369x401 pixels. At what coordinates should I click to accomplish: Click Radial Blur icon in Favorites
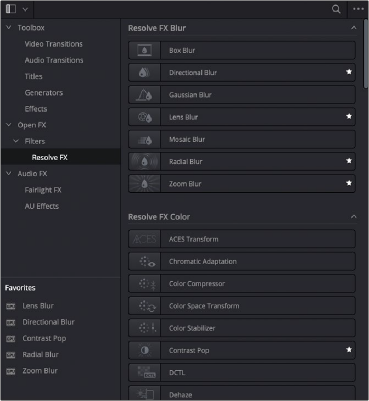tap(11, 355)
